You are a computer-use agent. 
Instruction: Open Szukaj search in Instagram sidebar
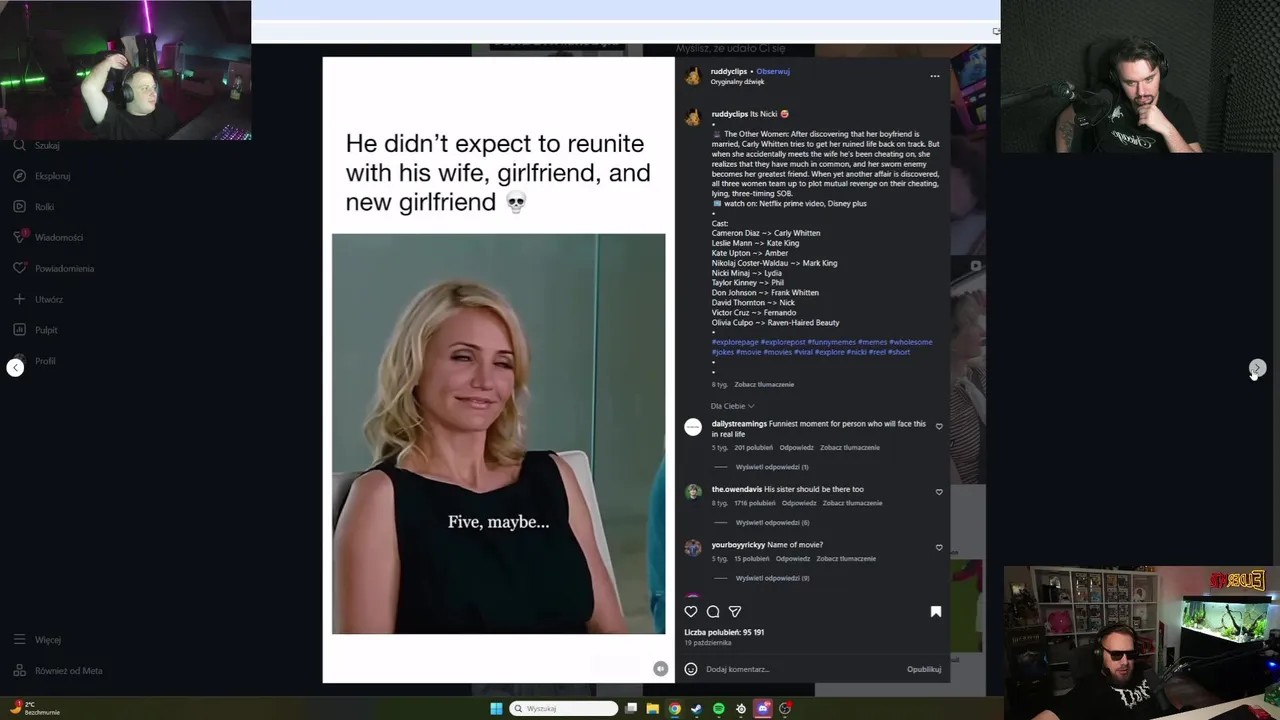coord(38,145)
